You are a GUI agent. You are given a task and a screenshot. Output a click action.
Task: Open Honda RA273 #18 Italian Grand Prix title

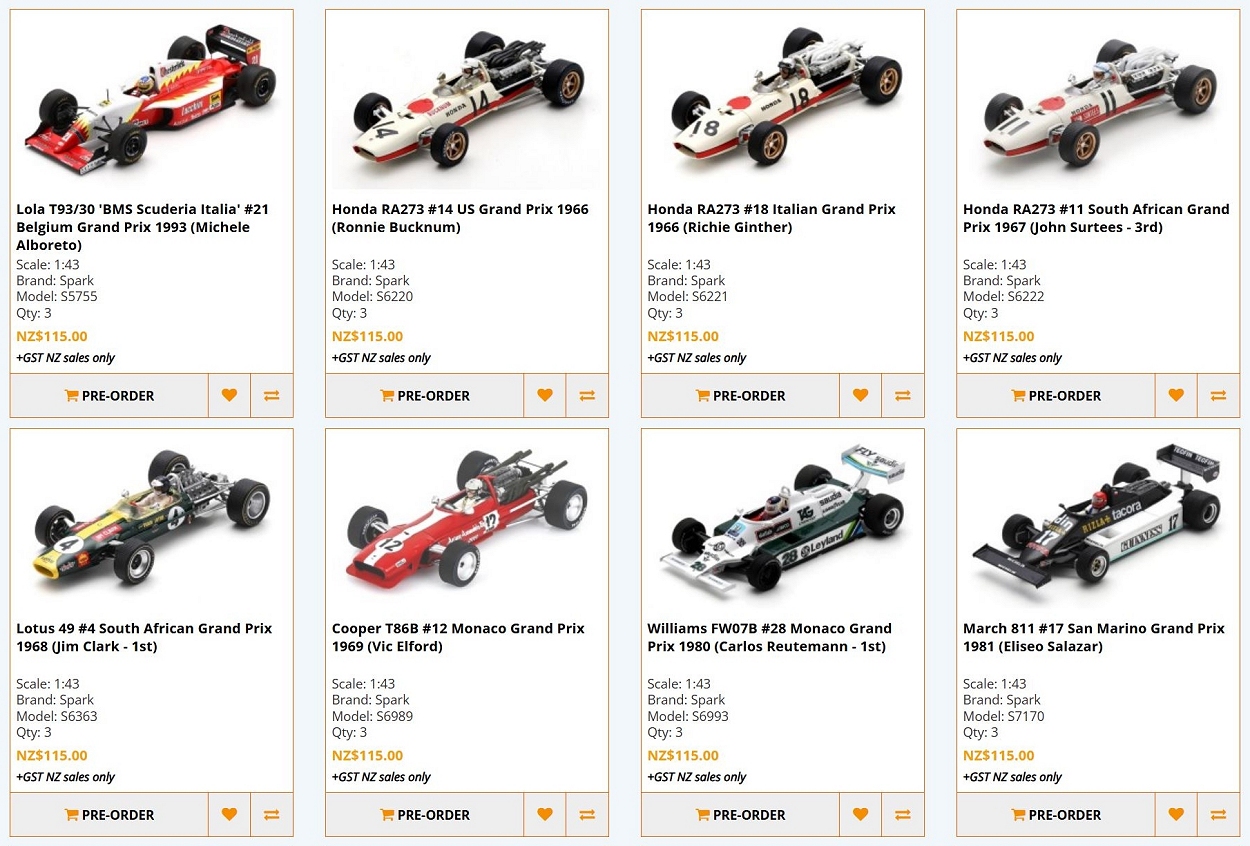771,218
